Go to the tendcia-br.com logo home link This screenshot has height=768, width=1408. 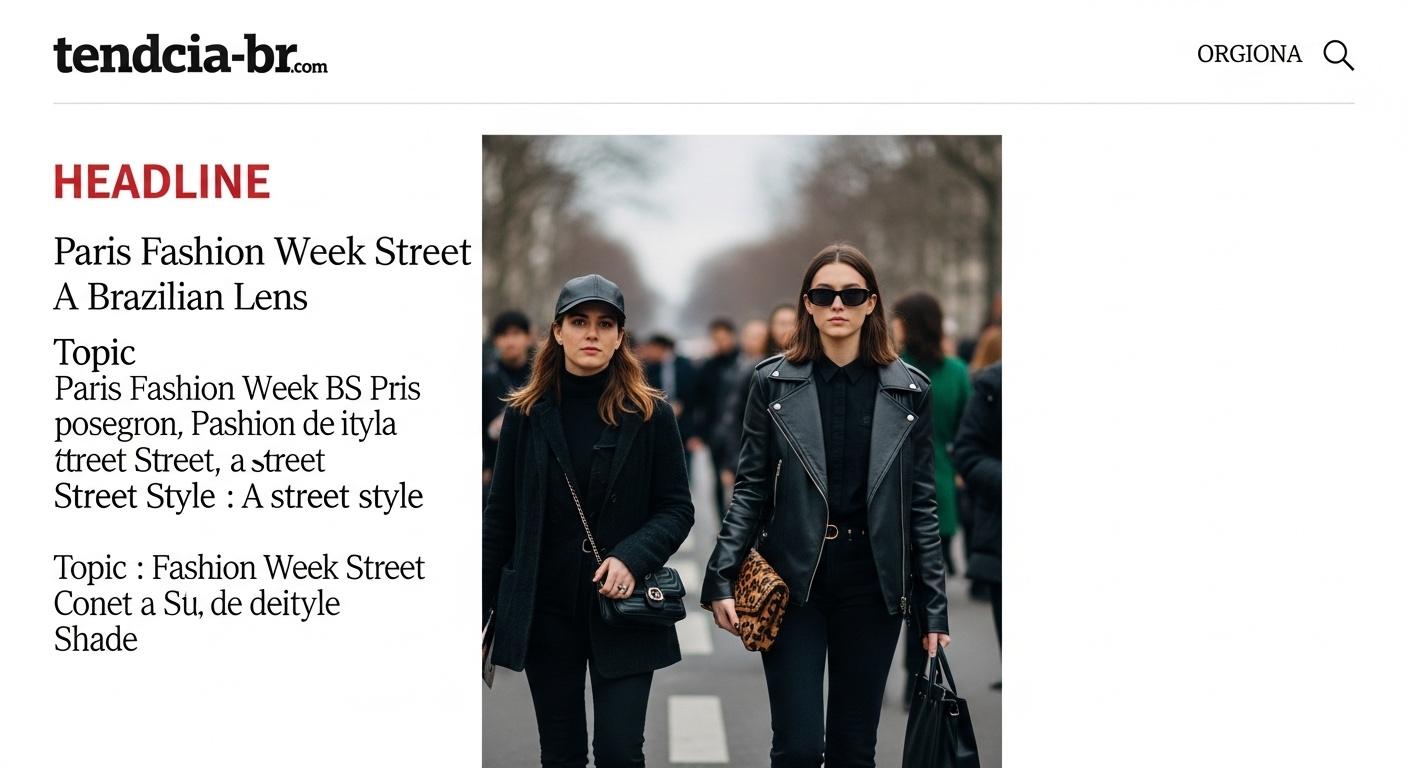[190, 55]
